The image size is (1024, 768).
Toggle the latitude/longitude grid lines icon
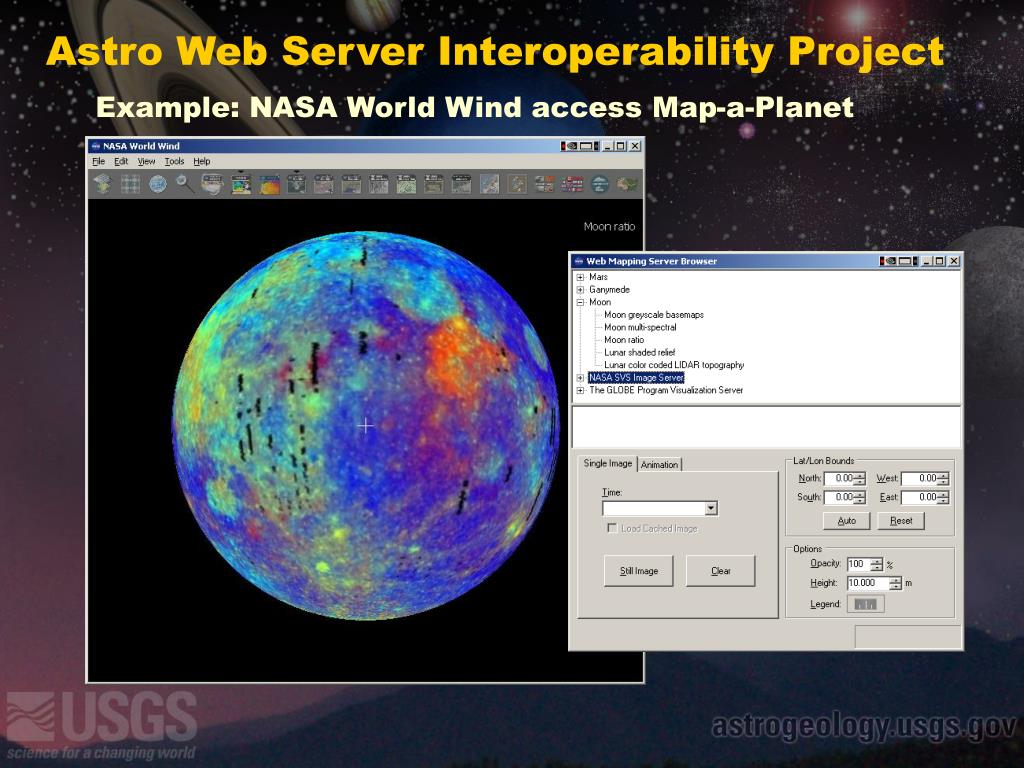pyautogui.click(x=131, y=184)
